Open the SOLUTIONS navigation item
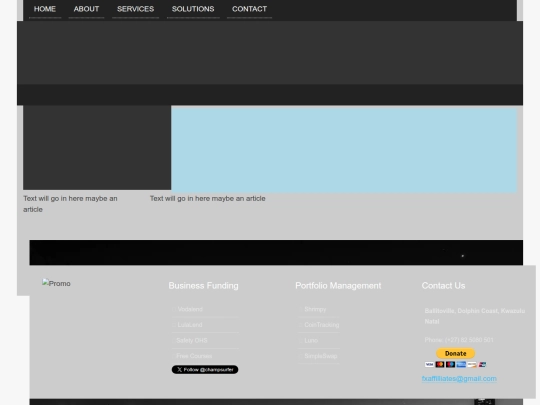This screenshot has width=540, height=405. 193,9
